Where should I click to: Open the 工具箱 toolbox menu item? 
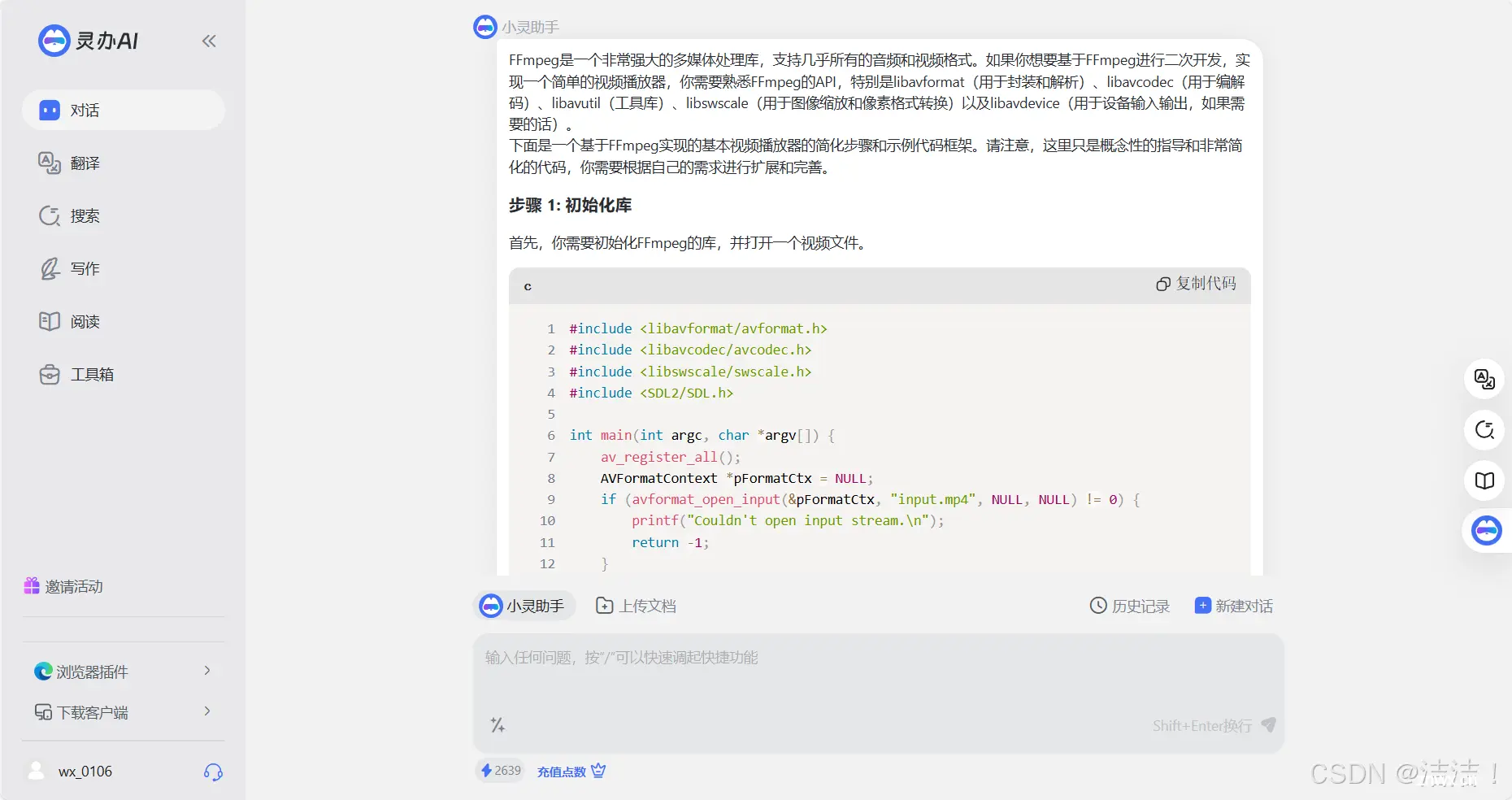124,374
